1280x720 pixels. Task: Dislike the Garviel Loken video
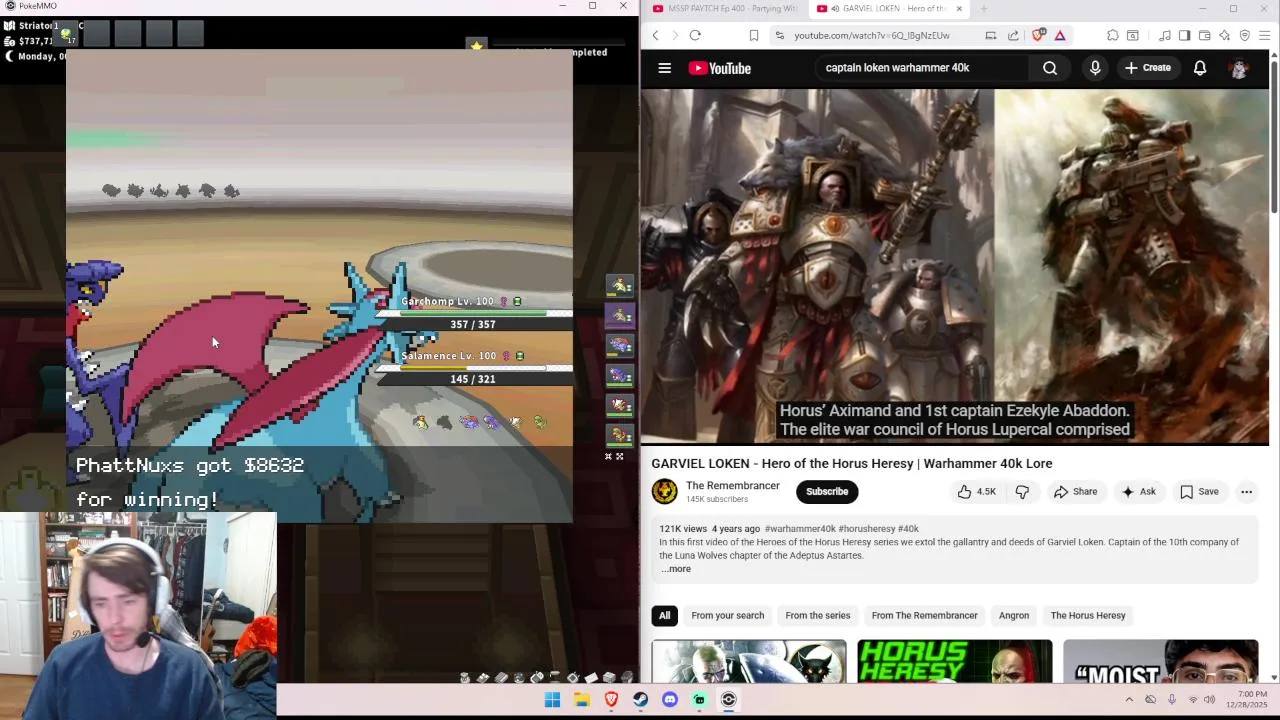click(x=1022, y=491)
